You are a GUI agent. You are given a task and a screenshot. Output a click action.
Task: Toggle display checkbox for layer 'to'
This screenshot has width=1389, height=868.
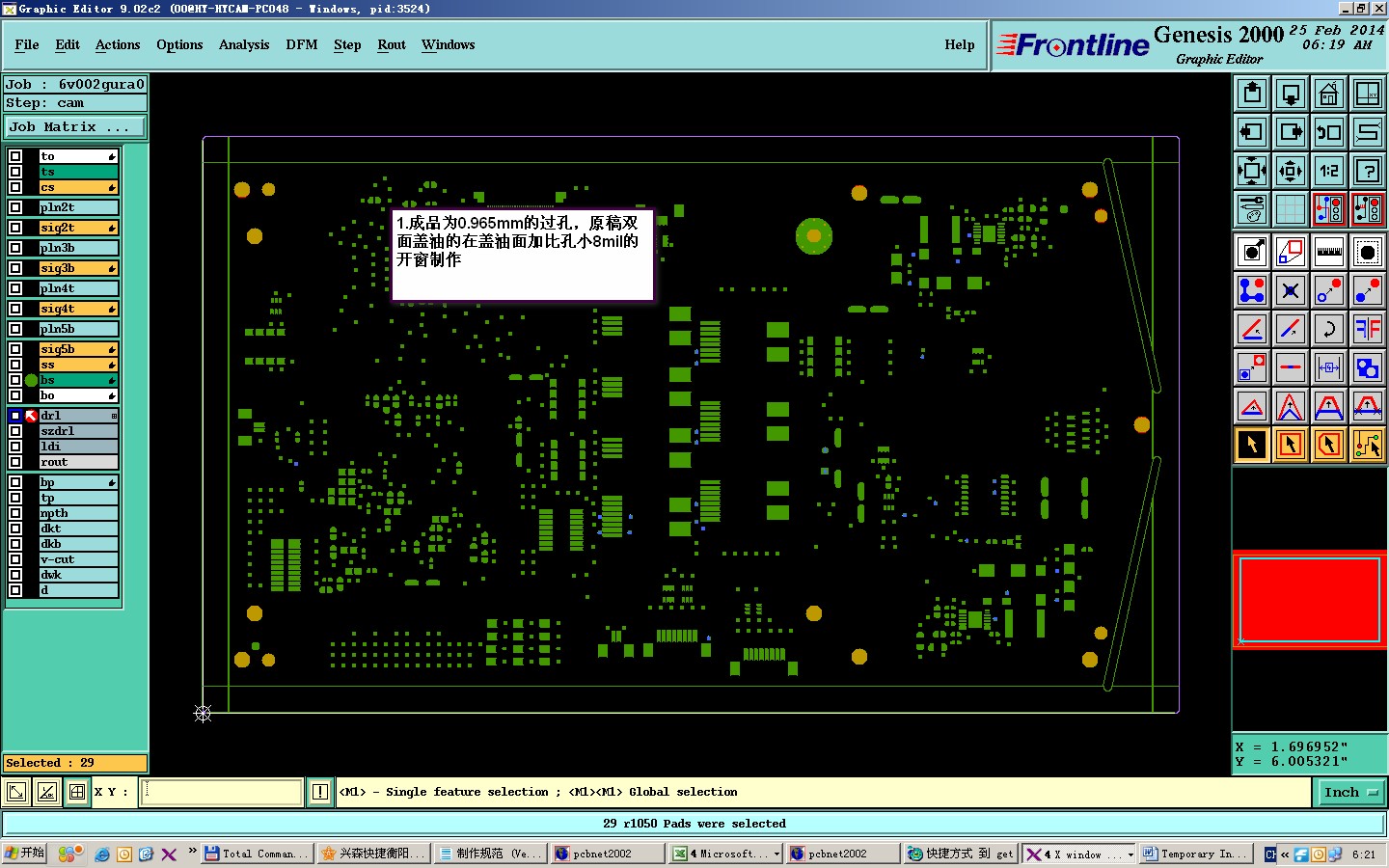tap(15, 156)
